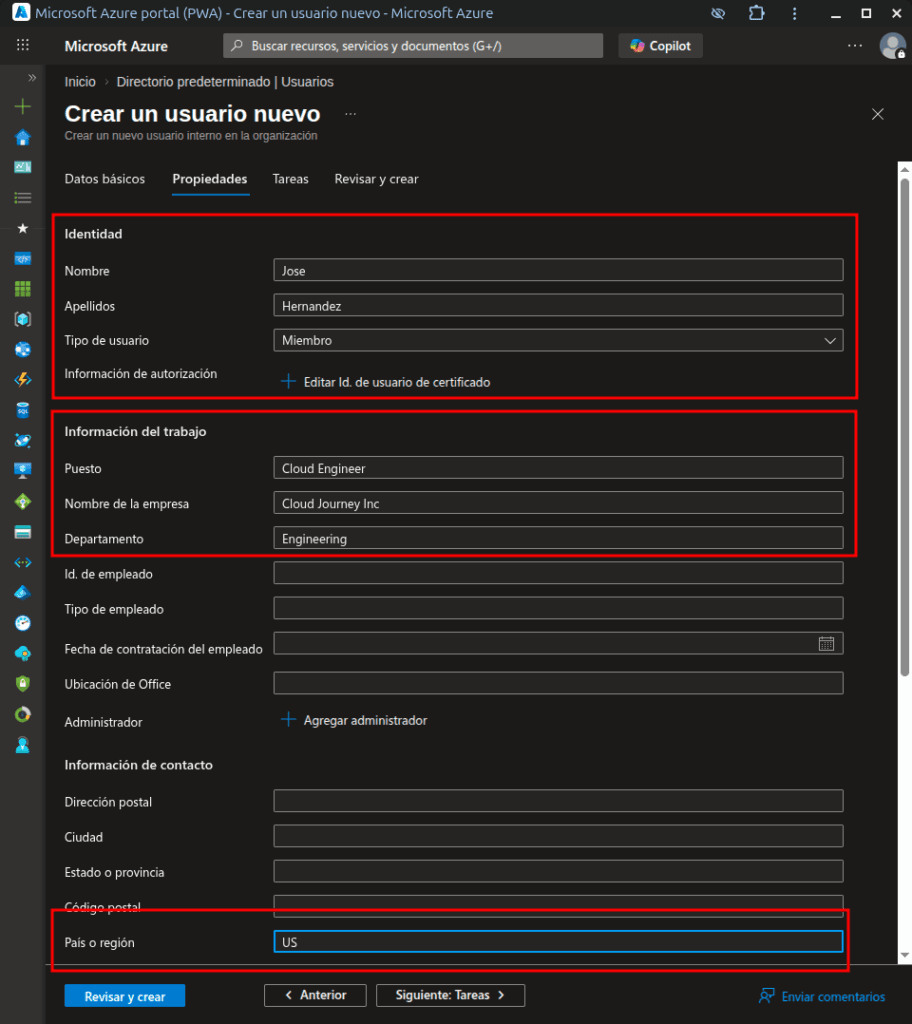Click the All resources green grid icon
The height and width of the screenshot is (1024, 912).
22,289
